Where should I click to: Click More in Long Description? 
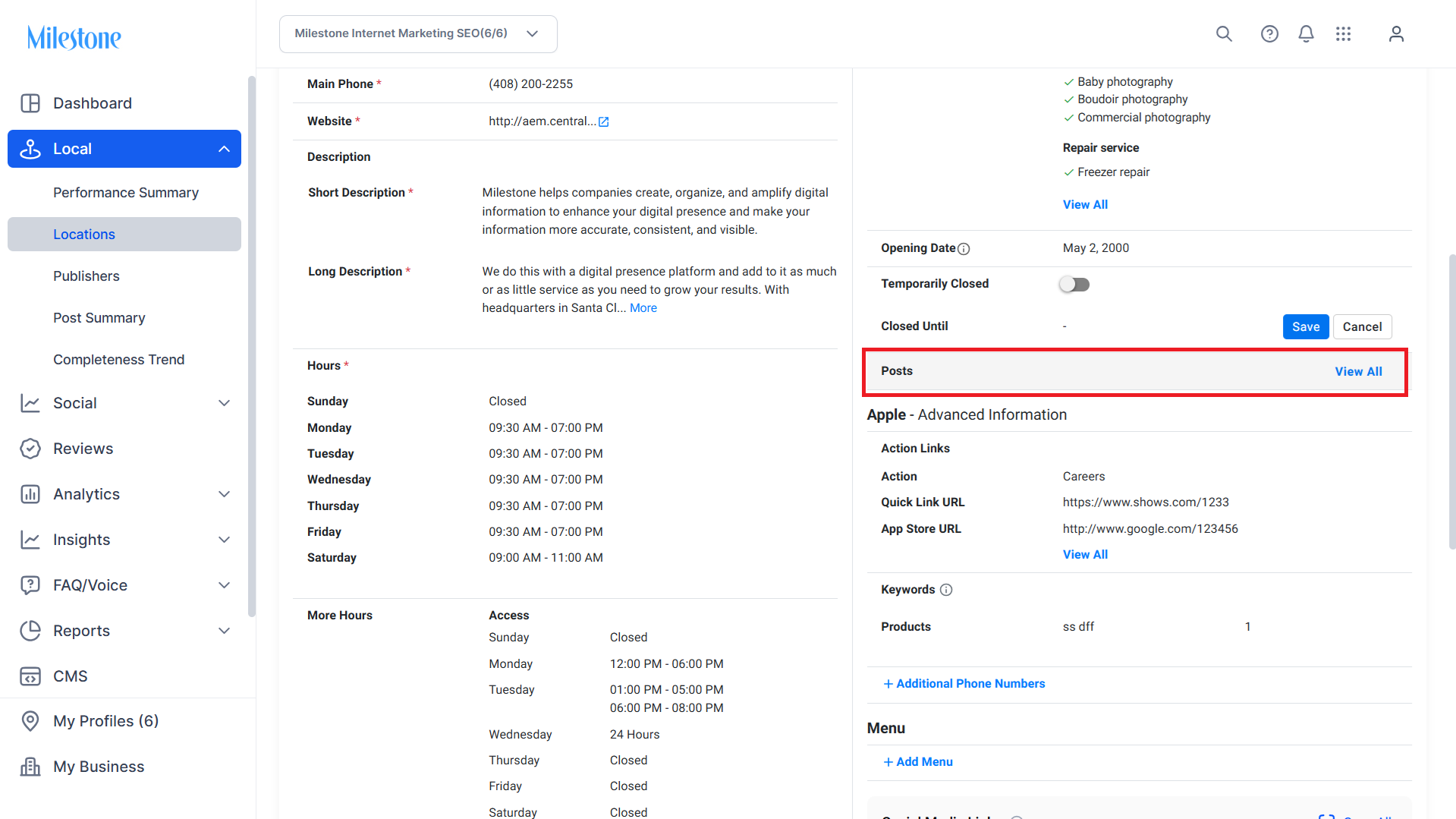(643, 308)
